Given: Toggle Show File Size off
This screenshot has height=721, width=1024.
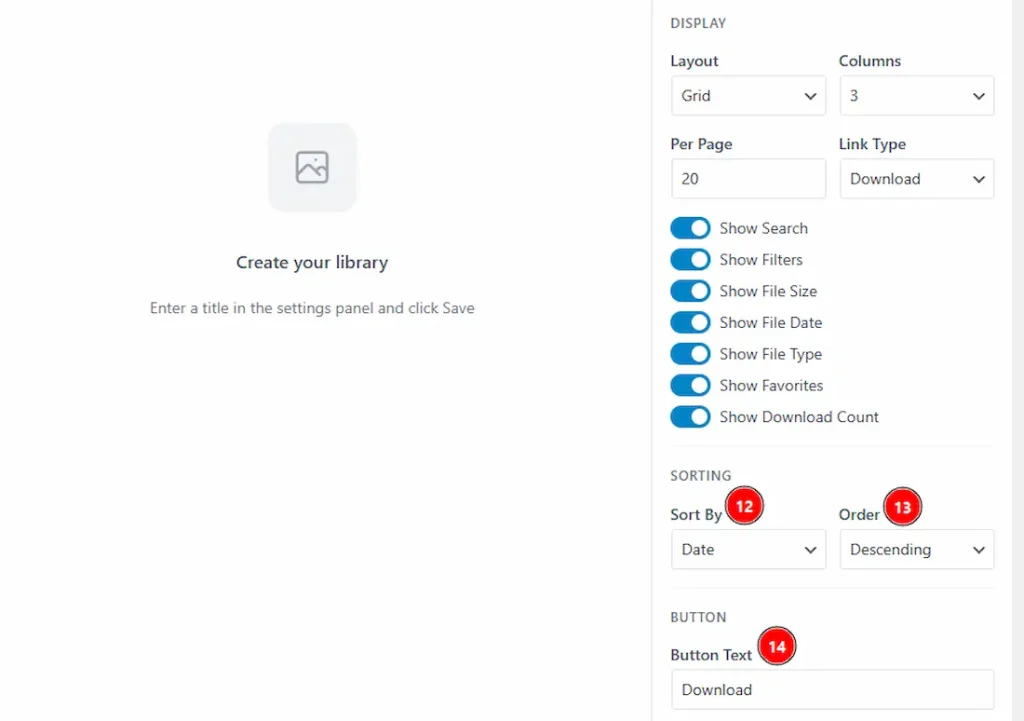Looking at the screenshot, I should [690, 291].
